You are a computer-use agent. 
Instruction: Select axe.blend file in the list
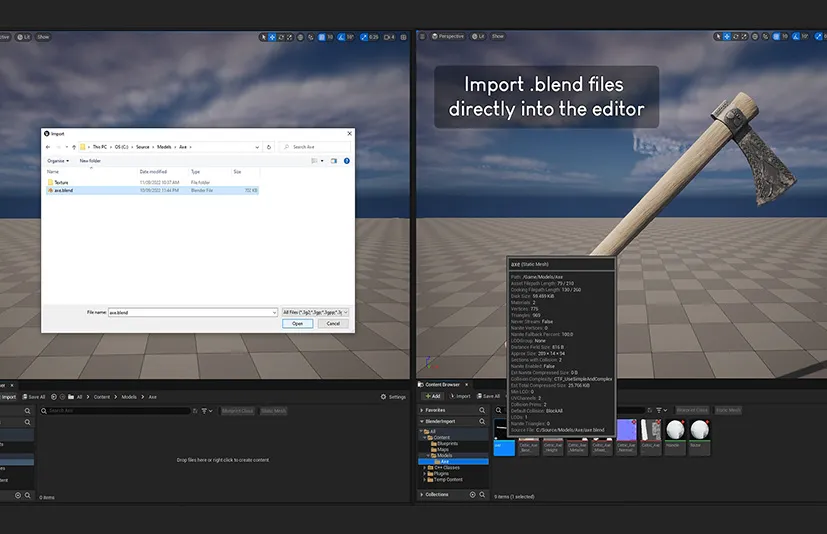(63, 190)
